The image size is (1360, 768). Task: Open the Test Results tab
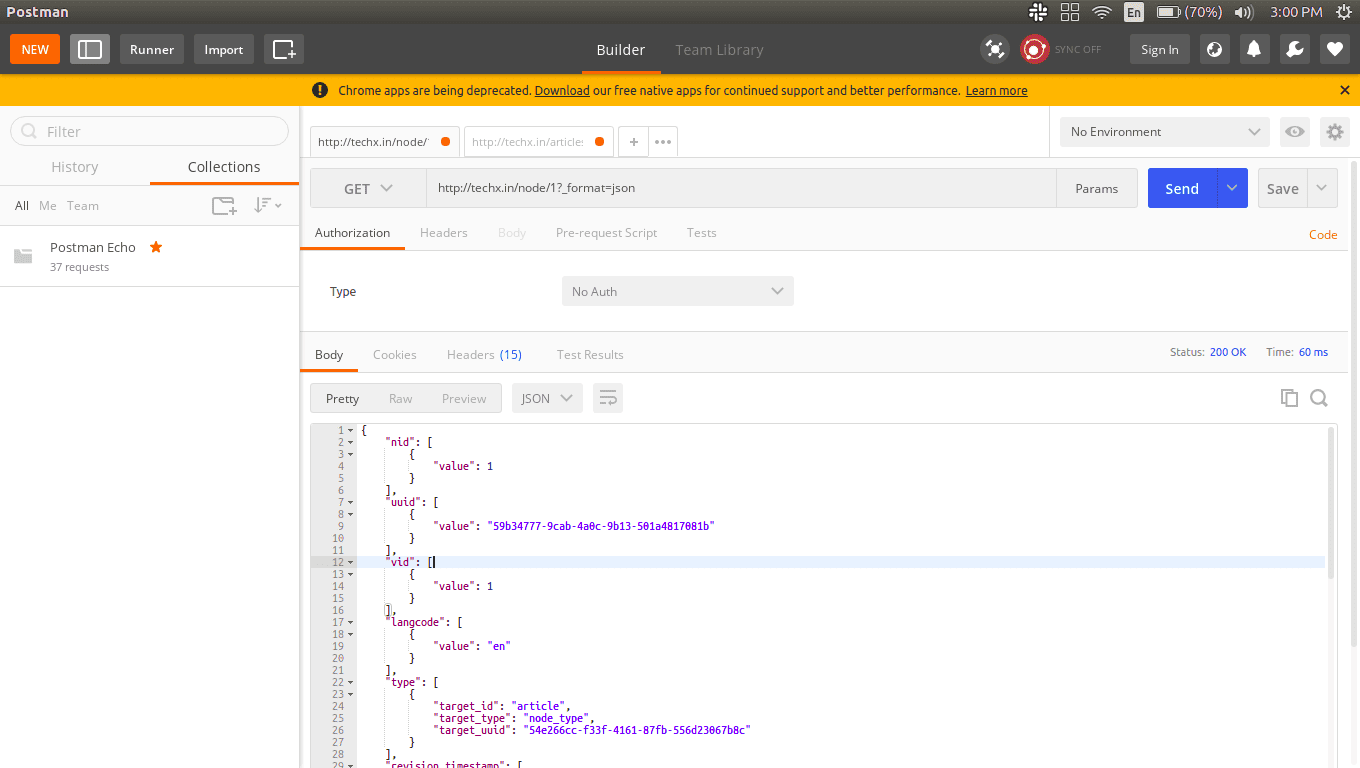tap(590, 354)
